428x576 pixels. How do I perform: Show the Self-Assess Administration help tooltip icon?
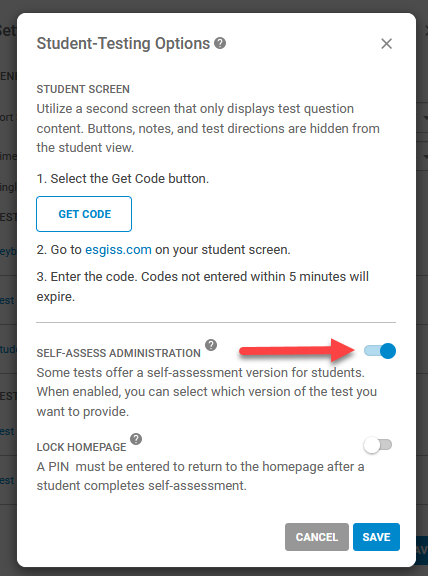click(211, 345)
